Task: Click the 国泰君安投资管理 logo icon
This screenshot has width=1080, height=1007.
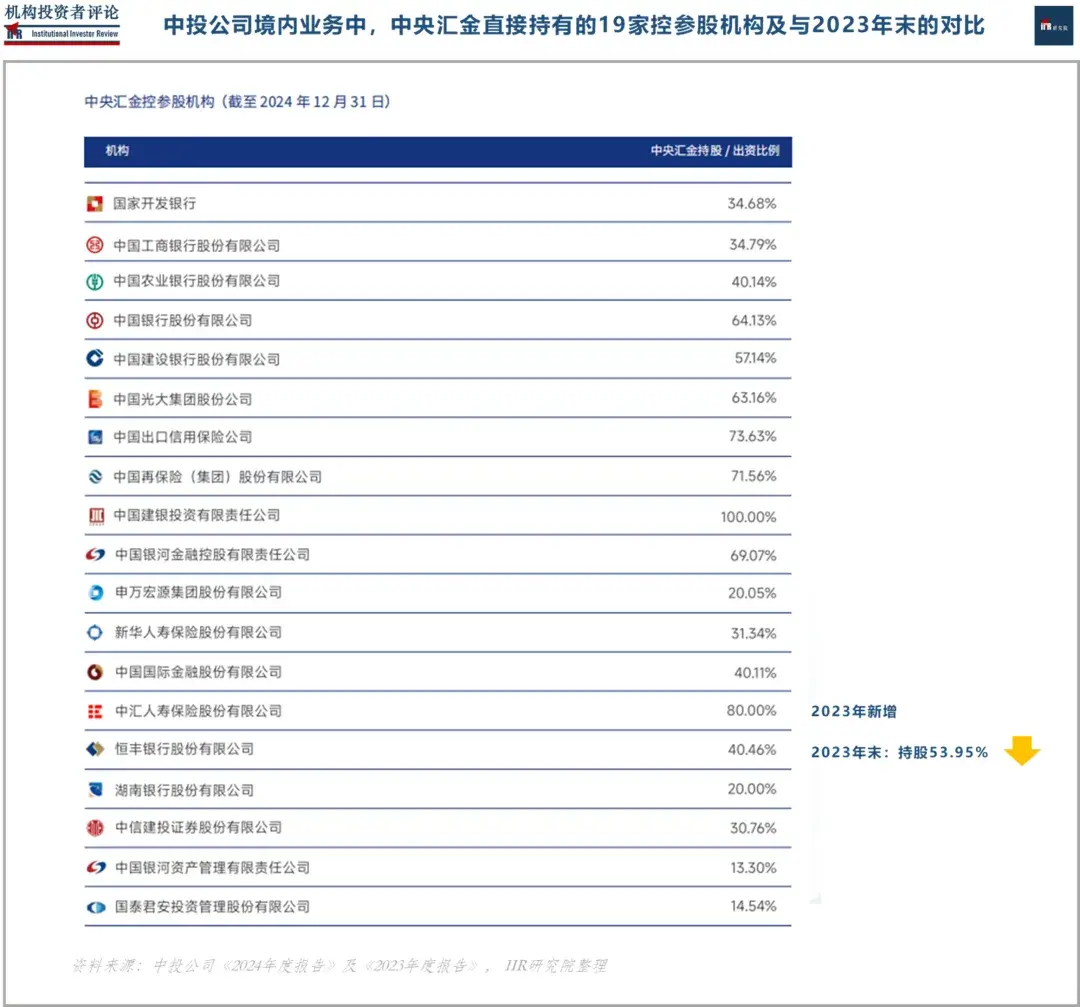Action: 96,908
